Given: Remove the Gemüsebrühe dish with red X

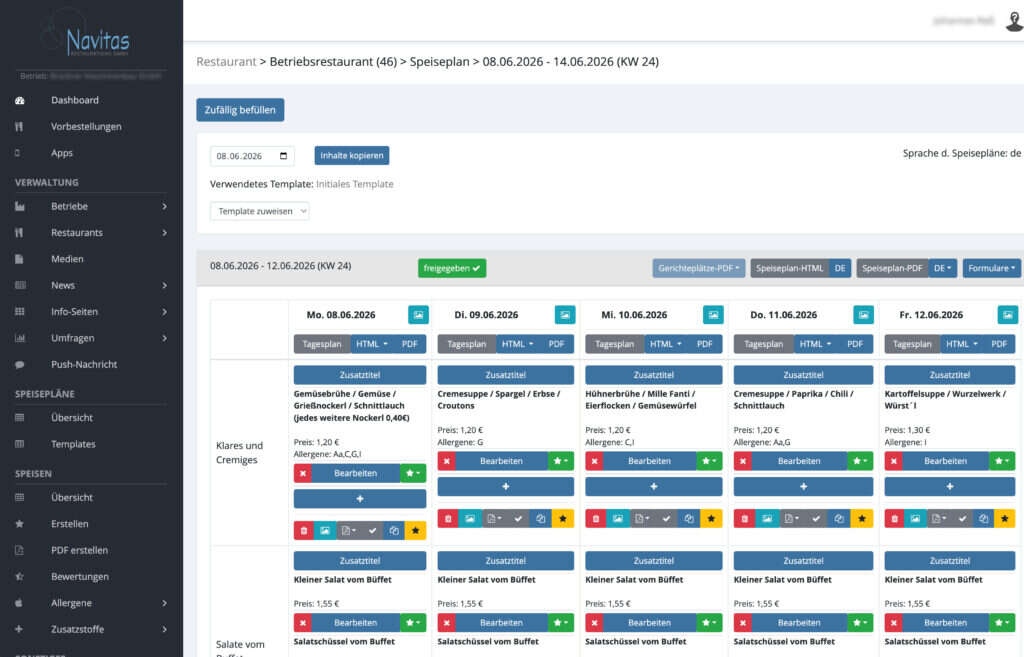Looking at the screenshot, I should 302,473.
